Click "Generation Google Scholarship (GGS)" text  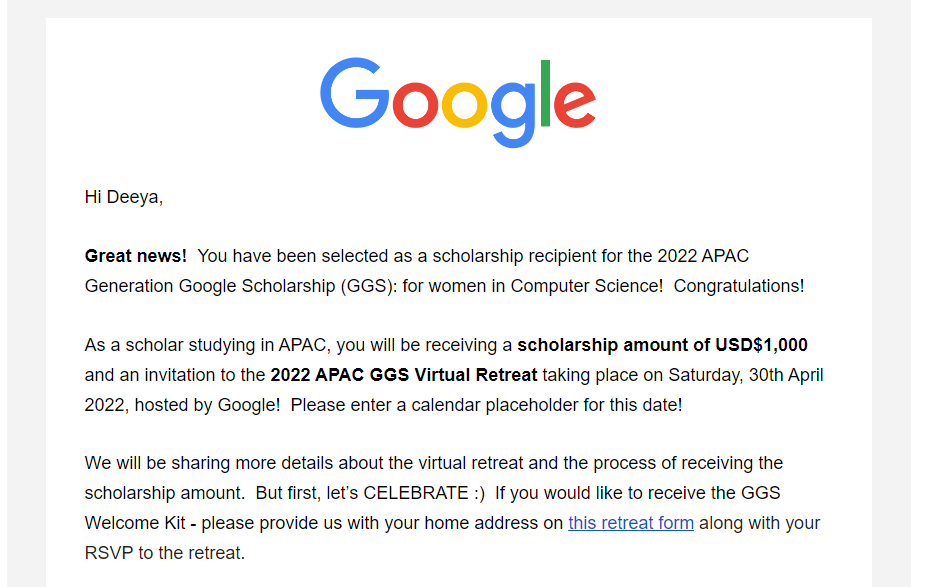click(x=239, y=286)
